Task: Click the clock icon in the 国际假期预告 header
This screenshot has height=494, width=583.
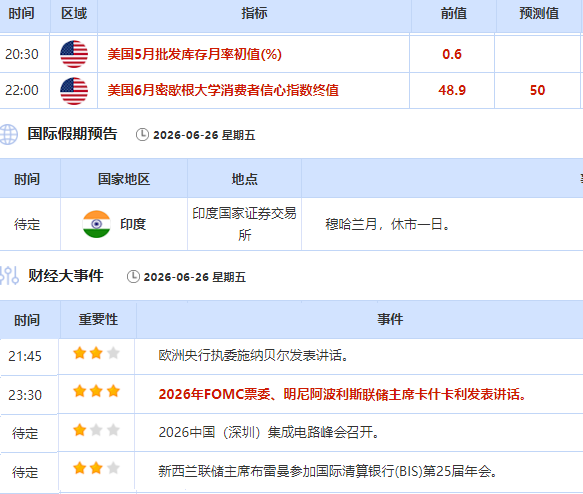Action: pyautogui.click(x=142, y=135)
